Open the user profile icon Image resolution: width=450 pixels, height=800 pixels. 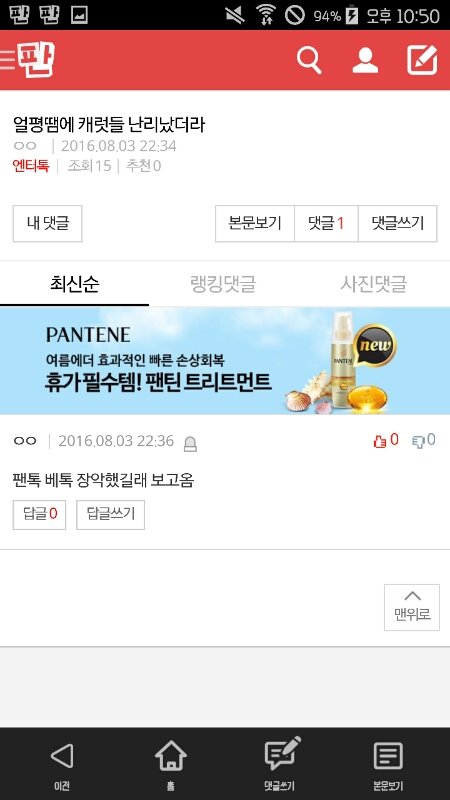tap(365, 60)
